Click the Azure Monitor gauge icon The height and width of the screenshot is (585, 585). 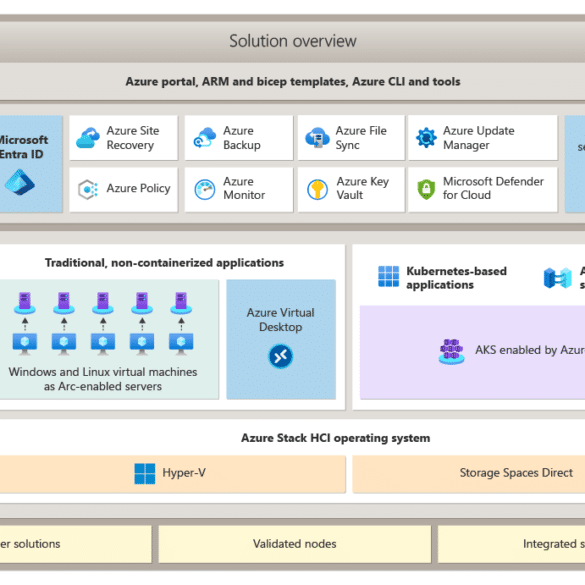205,190
